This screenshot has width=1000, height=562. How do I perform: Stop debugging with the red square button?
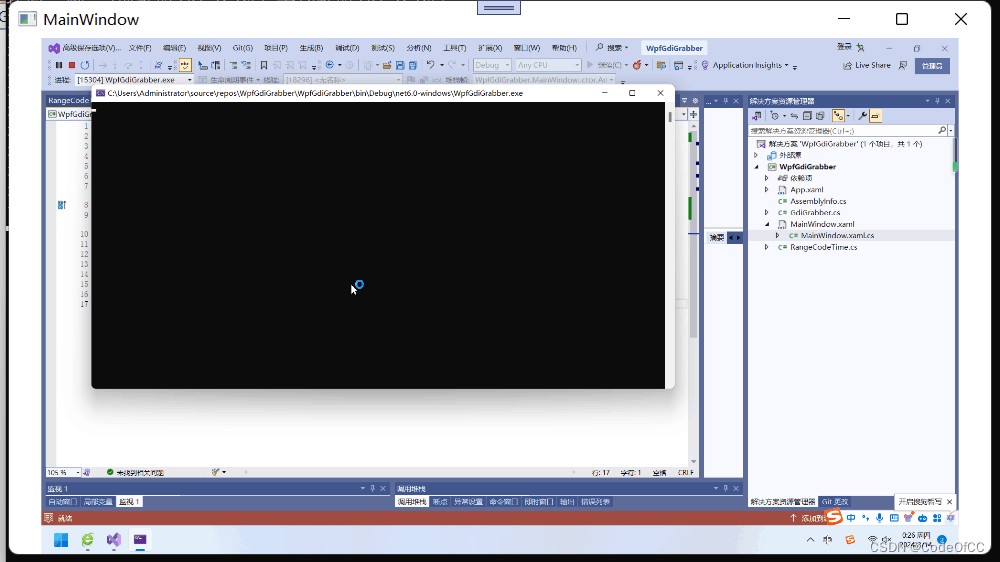click(x=72, y=65)
